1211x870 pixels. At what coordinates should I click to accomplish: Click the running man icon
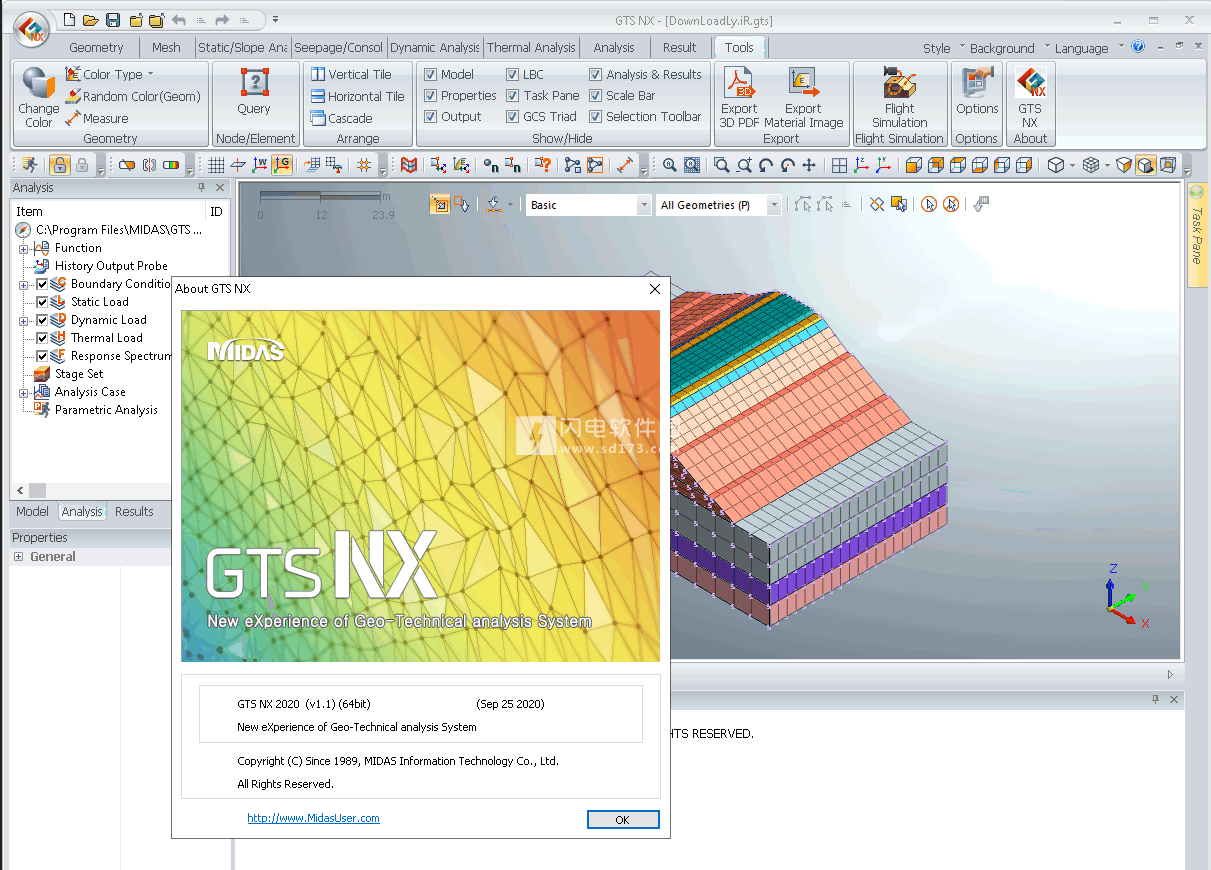(31, 165)
